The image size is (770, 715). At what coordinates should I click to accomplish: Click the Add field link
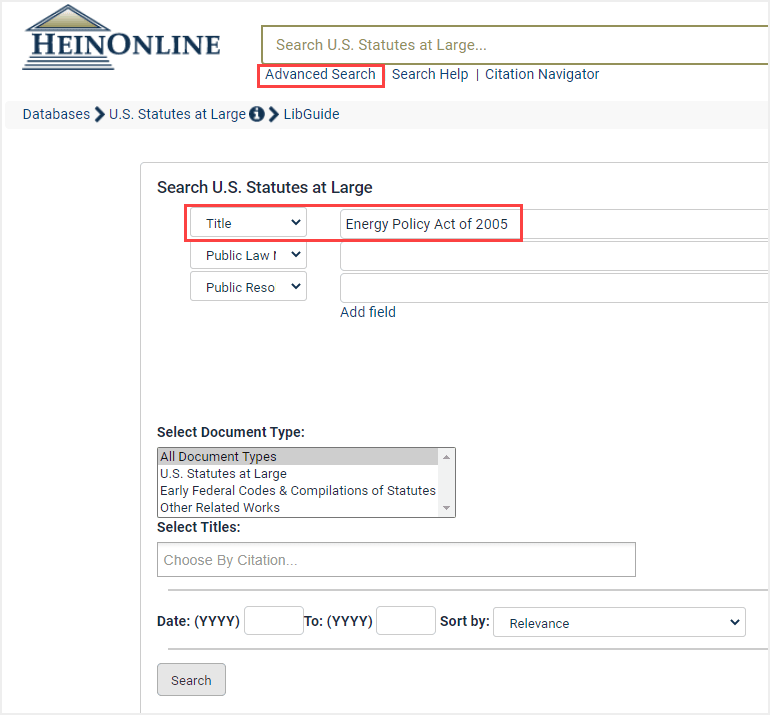click(368, 312)
